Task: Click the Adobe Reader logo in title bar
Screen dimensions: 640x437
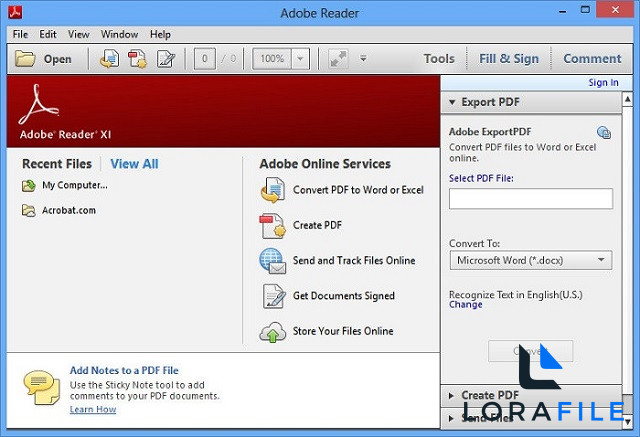Action: [x=15, y=13]
